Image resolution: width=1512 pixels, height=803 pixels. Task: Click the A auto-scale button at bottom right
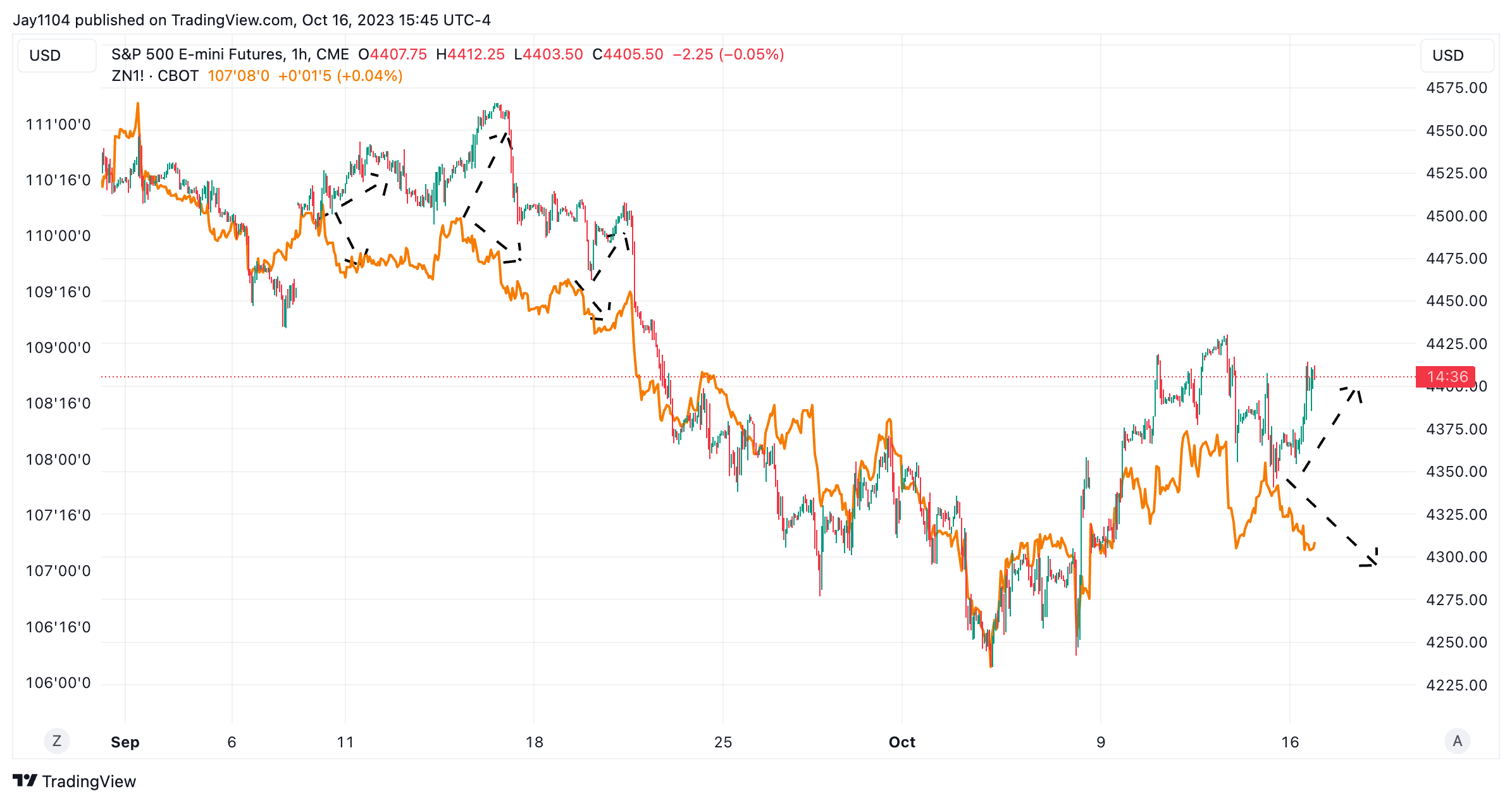[x=1458, y=741]
